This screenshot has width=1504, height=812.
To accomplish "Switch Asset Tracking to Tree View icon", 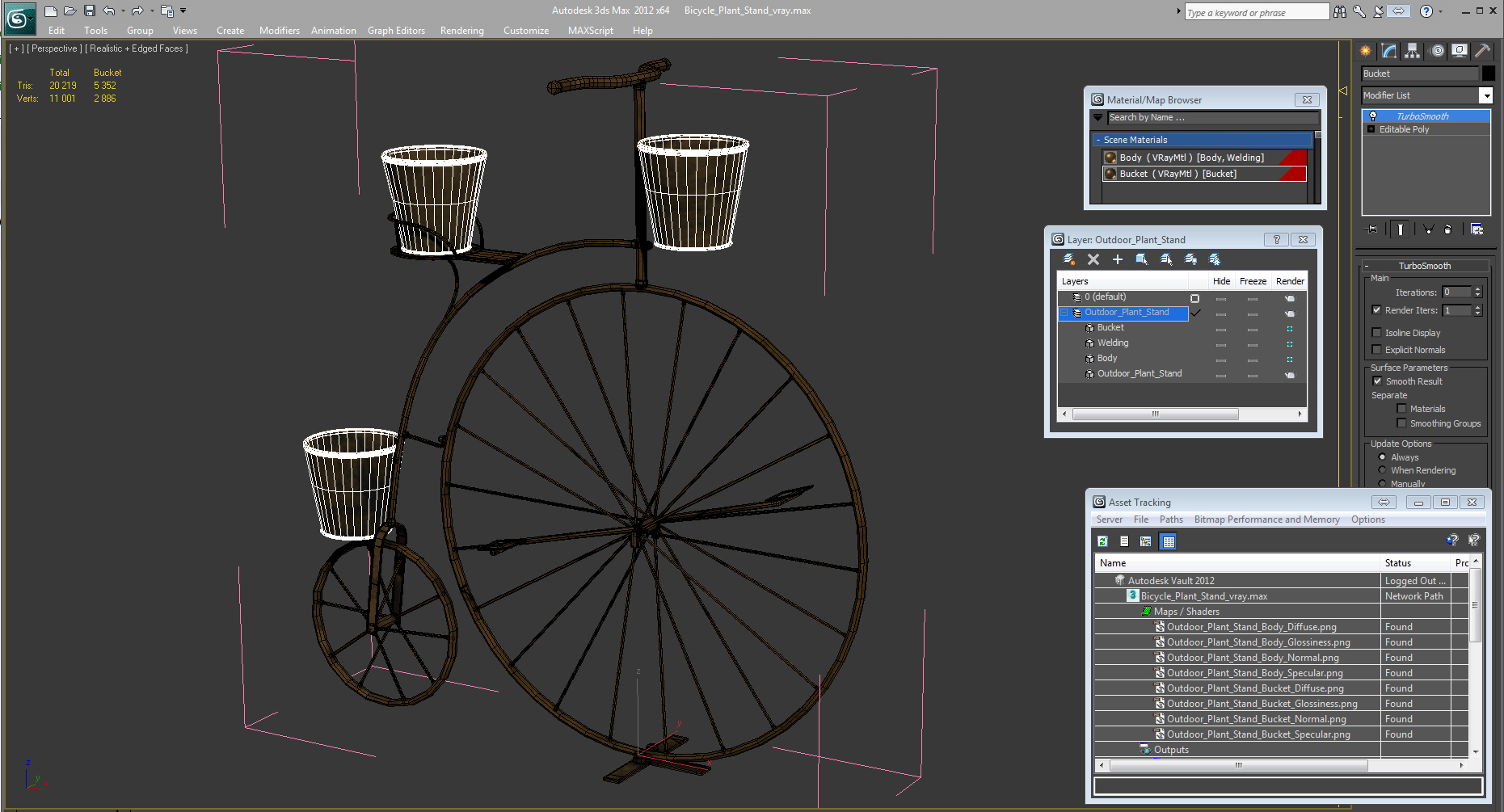I will [x=1146, y=541].
